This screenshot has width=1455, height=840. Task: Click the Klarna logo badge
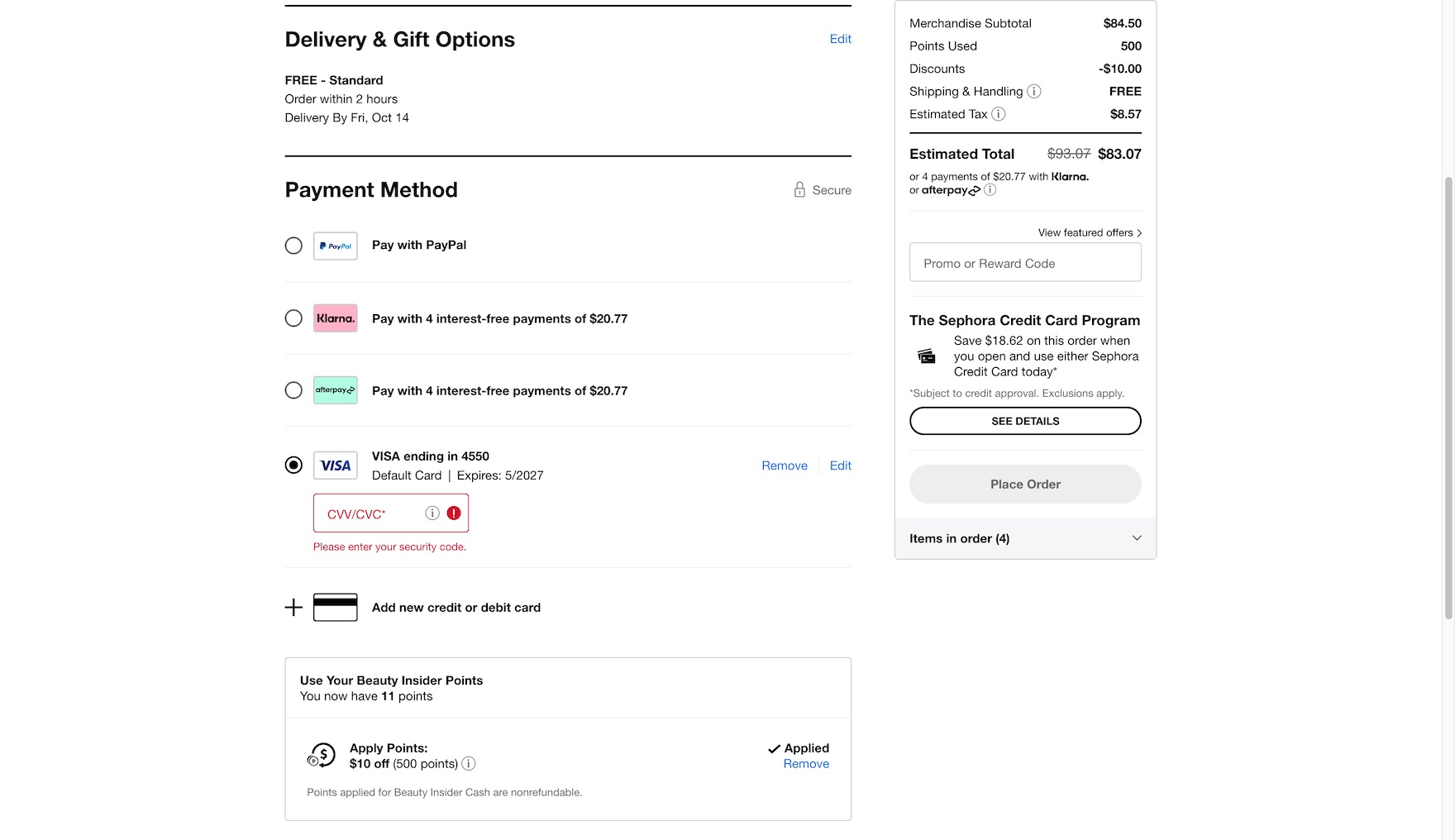tap(336, 318)
